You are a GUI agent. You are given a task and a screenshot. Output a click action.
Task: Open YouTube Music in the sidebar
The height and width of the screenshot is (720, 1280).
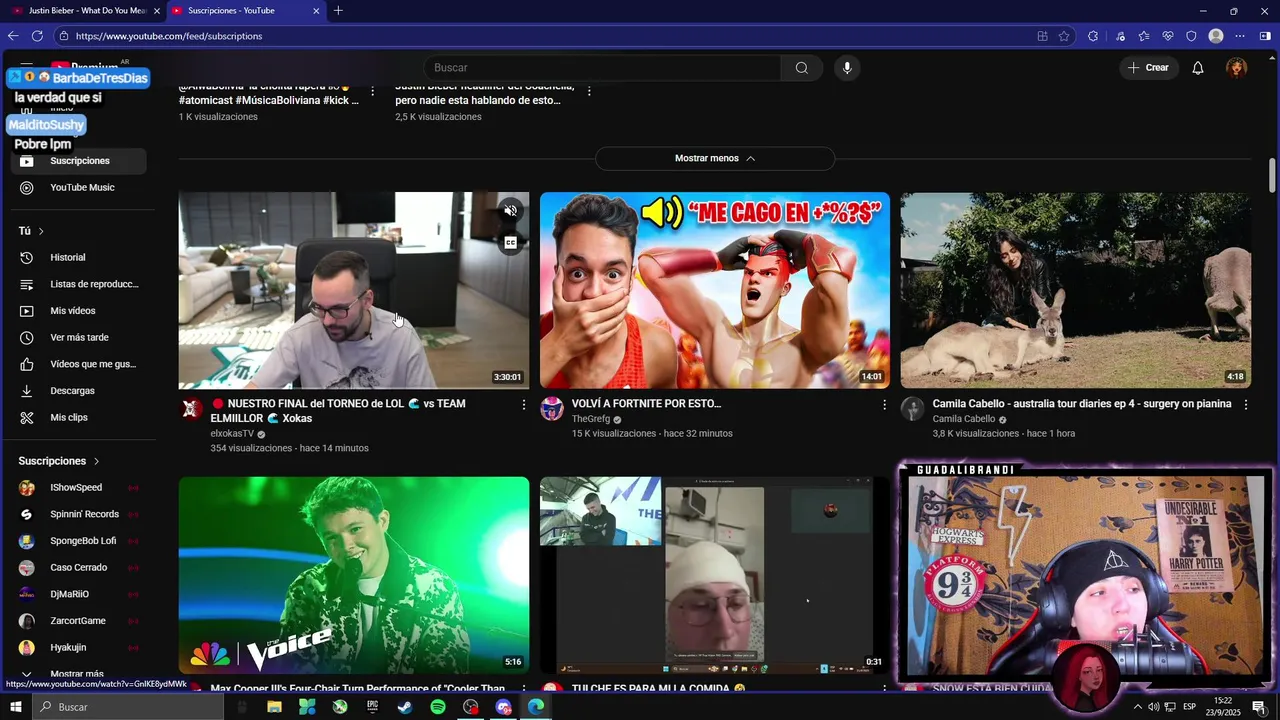pos(79,188)
